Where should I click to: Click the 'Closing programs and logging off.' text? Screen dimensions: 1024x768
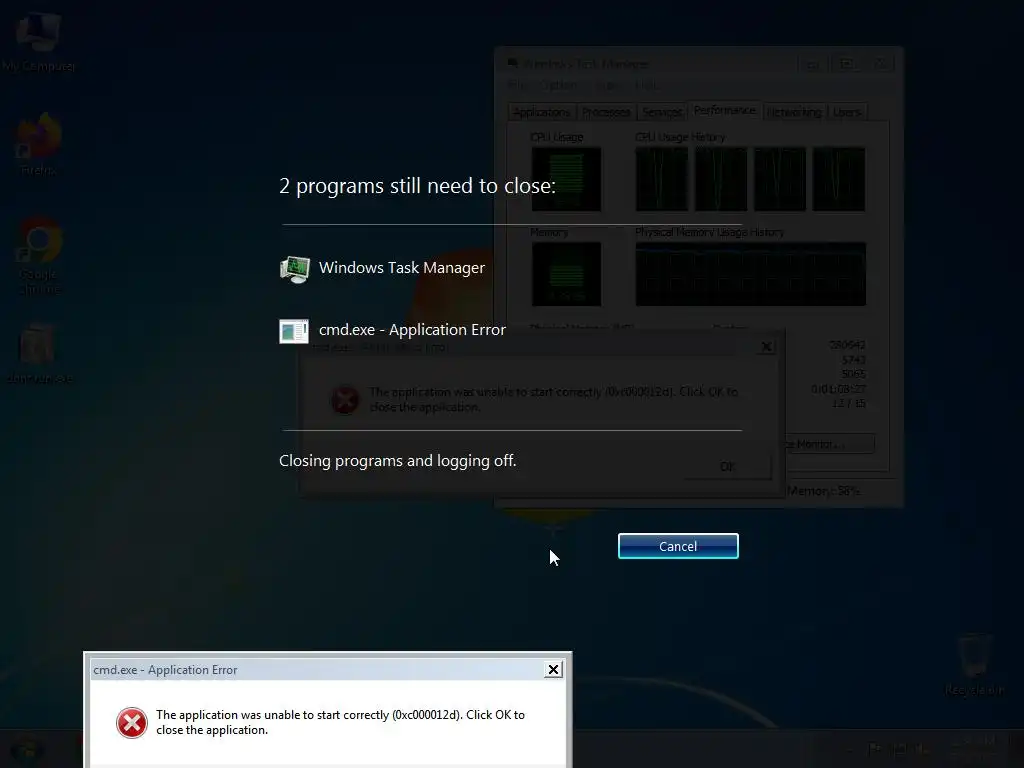(398, 460)
